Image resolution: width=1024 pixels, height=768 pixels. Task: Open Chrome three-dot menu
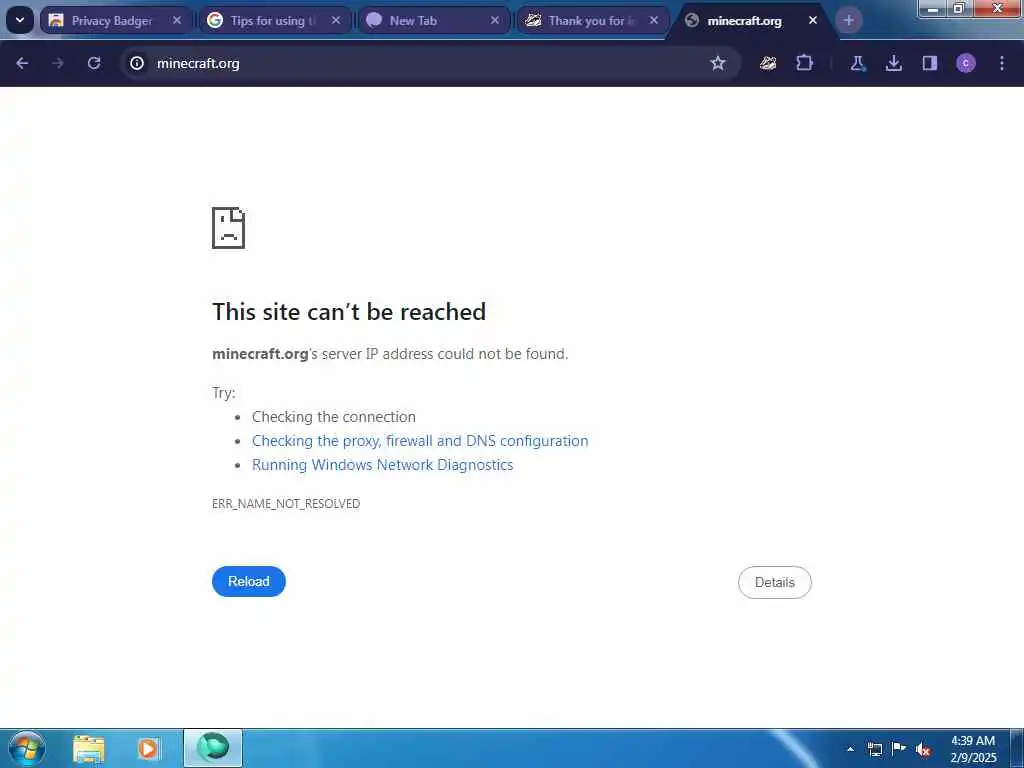pyautogui.click(x=1002, y=63)
